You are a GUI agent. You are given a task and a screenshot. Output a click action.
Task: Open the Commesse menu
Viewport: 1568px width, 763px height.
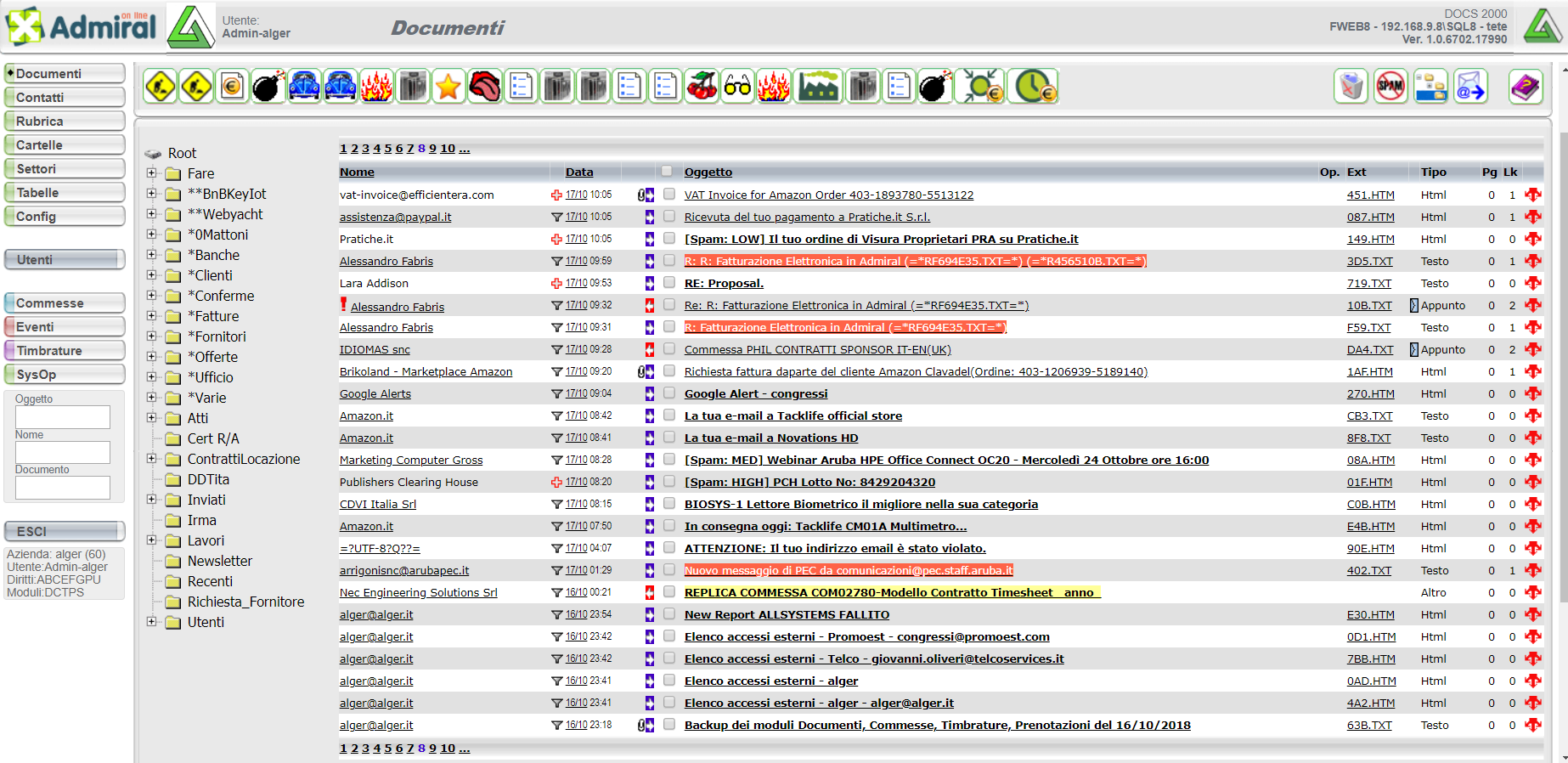tap(65, 303)
